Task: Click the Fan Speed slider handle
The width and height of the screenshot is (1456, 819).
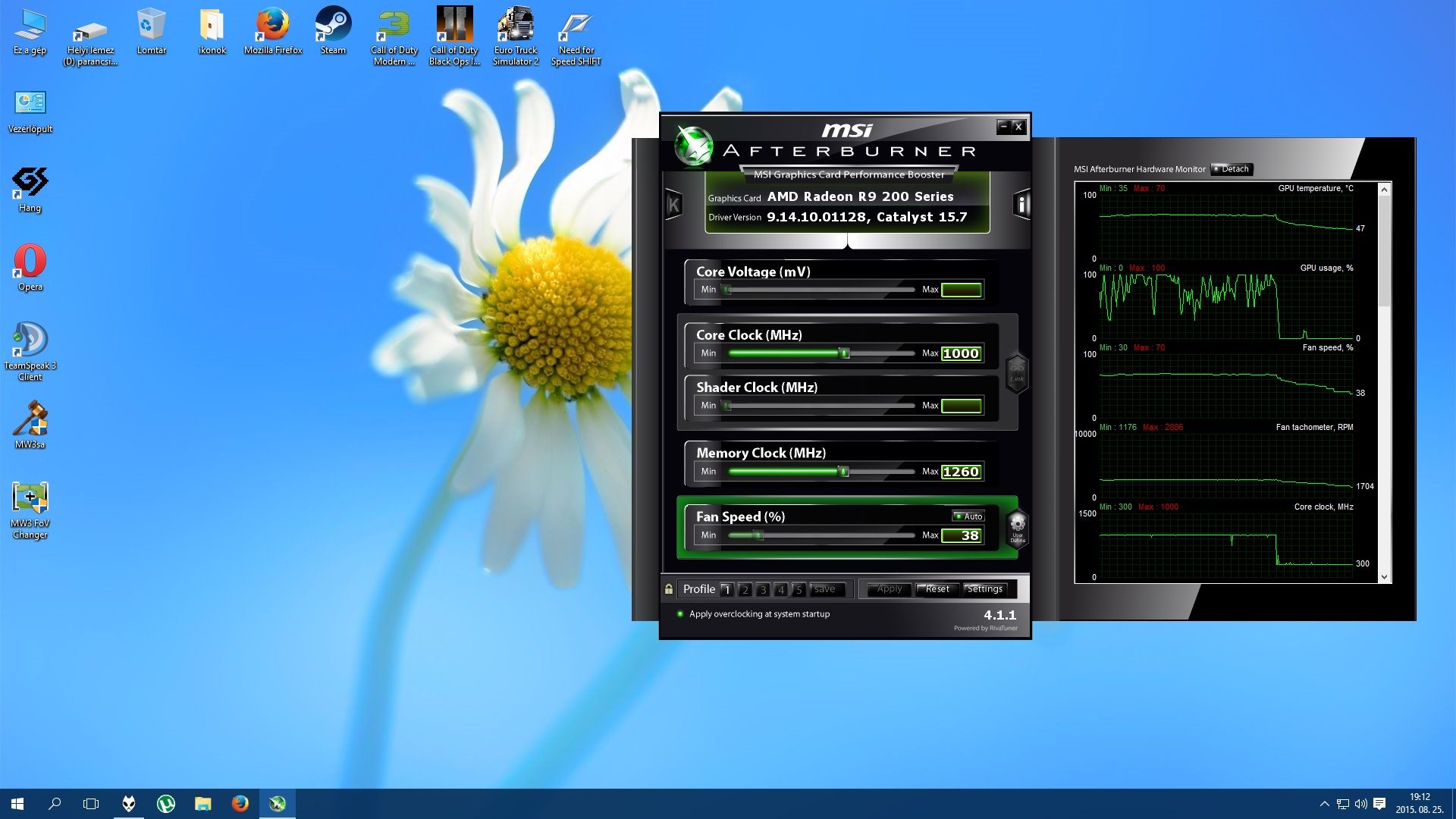Action: pos(757,535)
